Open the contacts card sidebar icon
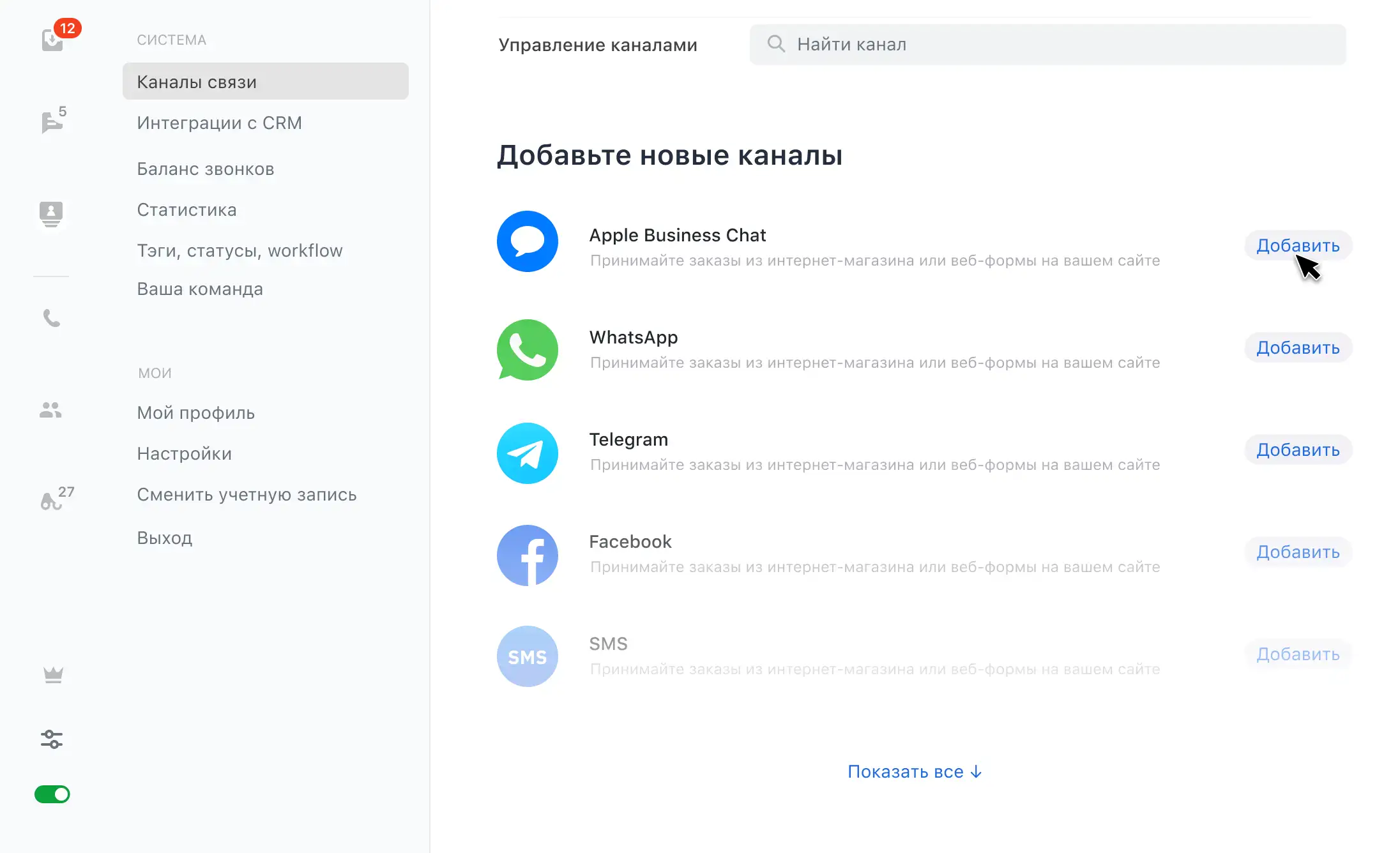The width and height of the screenshot is (1400, 853). (x=51, y=213)
